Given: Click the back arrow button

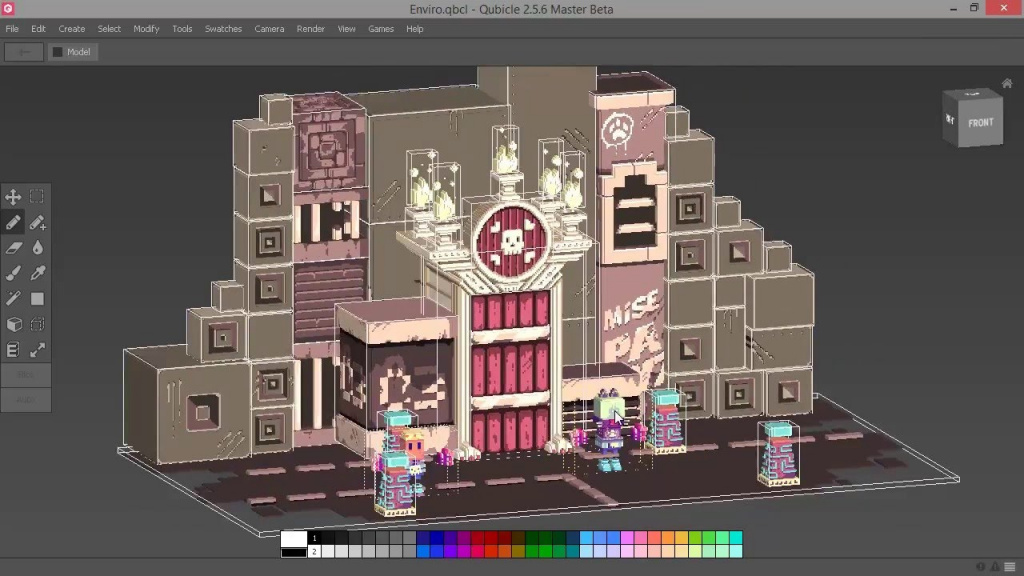Looking at the screenshot, I should click(24, 52).
